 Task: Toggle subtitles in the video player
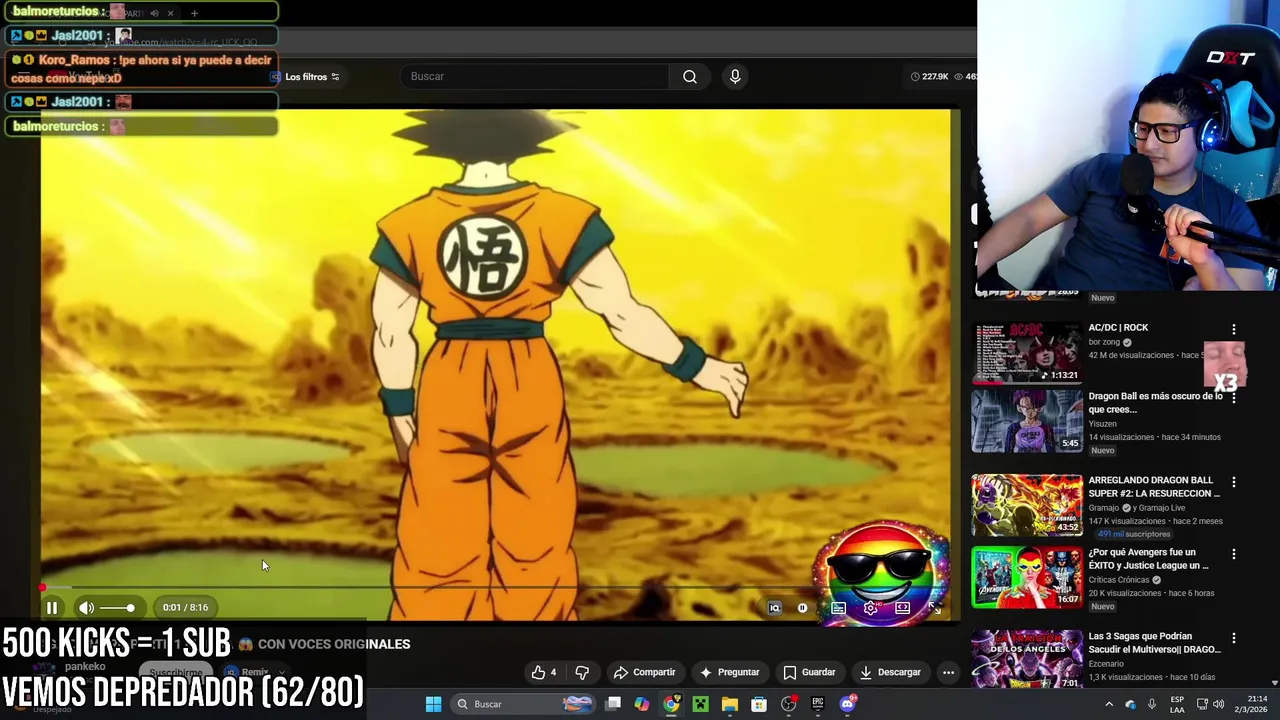[838, 608]
